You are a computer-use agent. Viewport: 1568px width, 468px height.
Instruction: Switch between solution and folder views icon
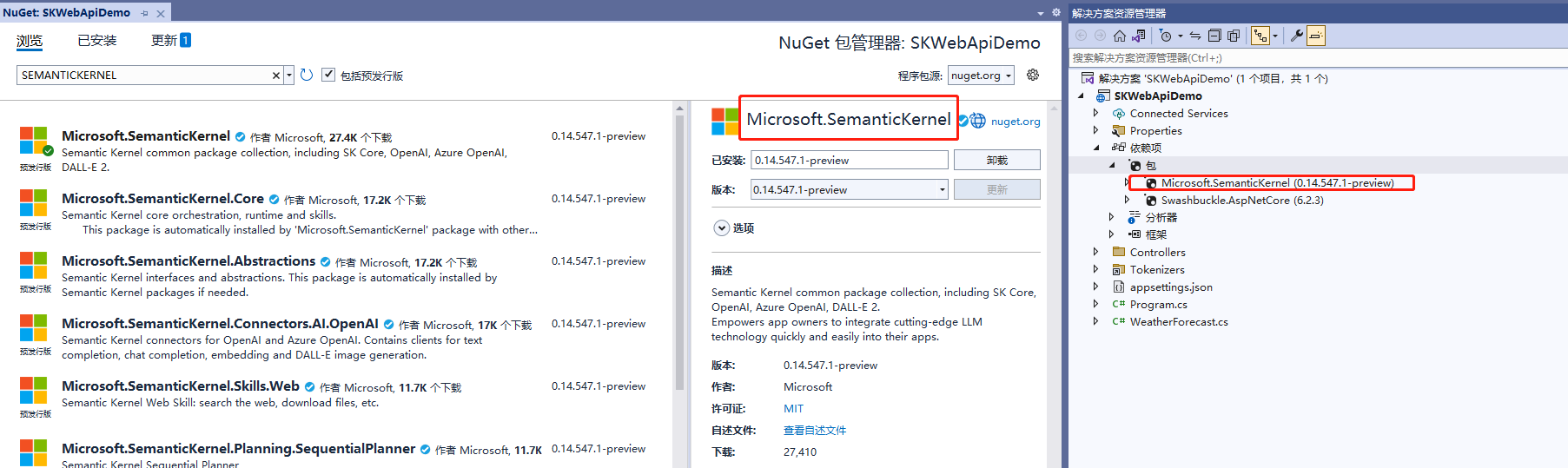pos(1139,36)
